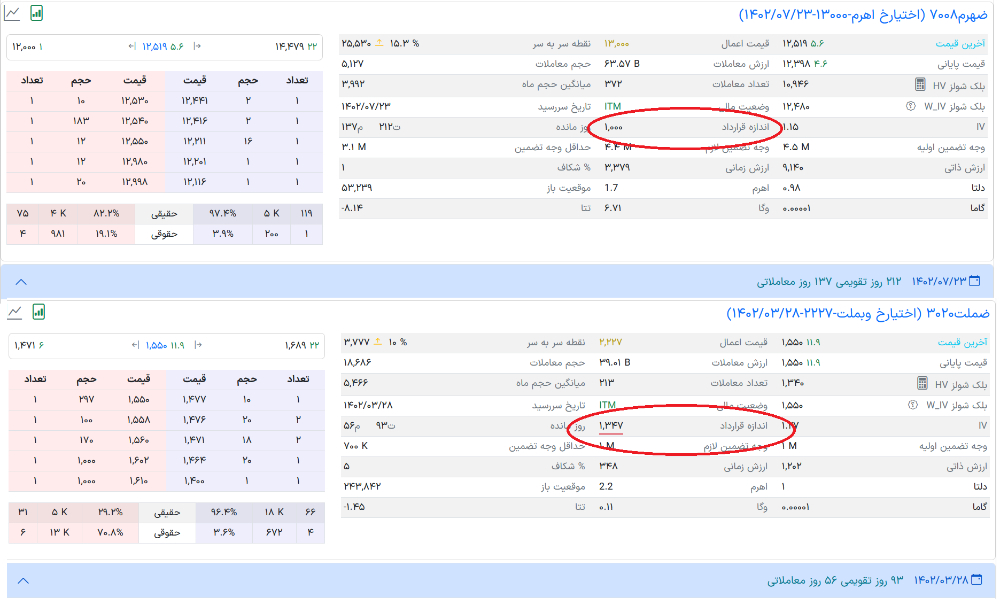Click buy price ۱۲,۴۱۶ in order book
This screenshot has height=600, width=1000.
[x=195, y=121]
